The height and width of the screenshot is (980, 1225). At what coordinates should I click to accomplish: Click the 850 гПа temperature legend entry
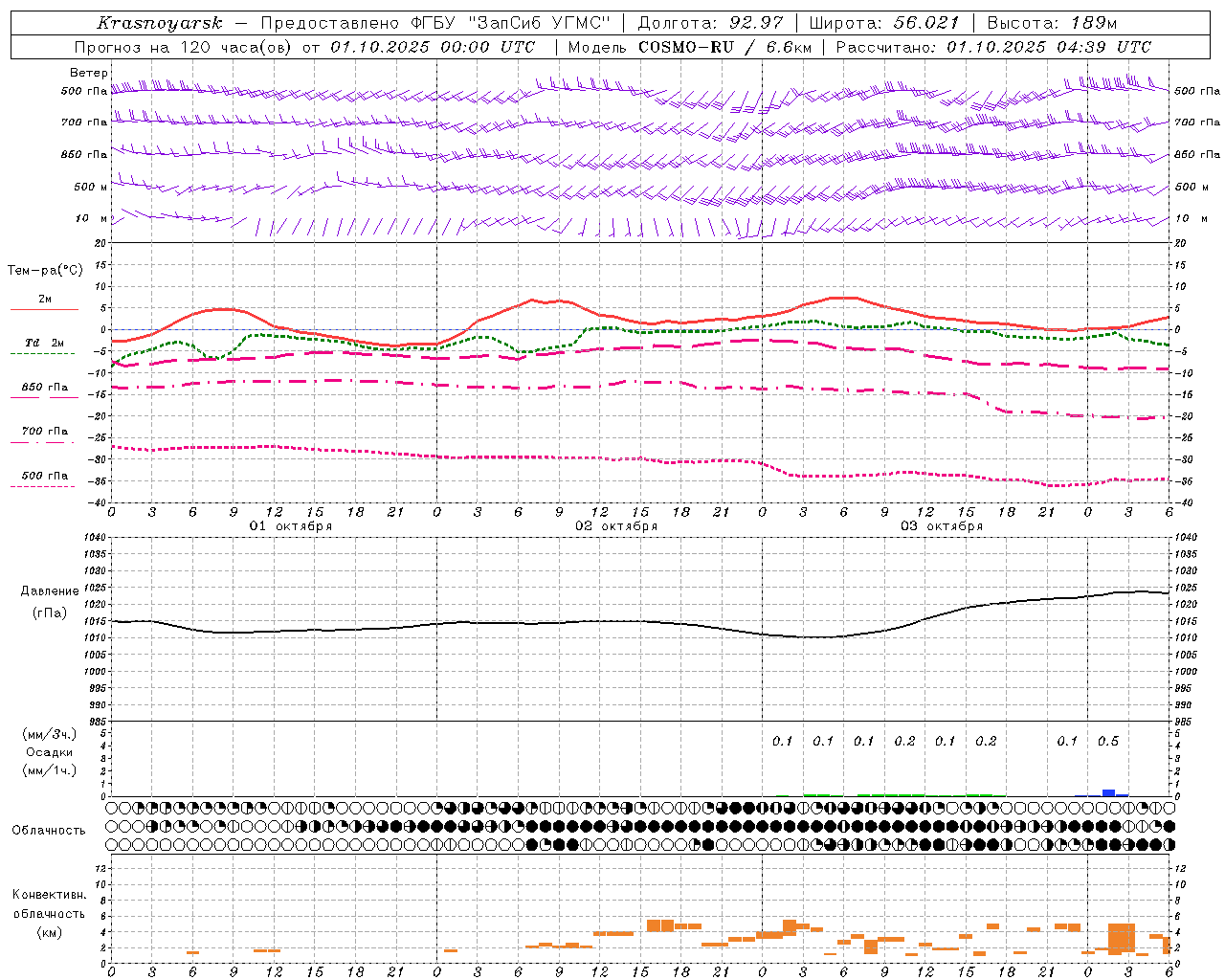[x=44, y=388]
